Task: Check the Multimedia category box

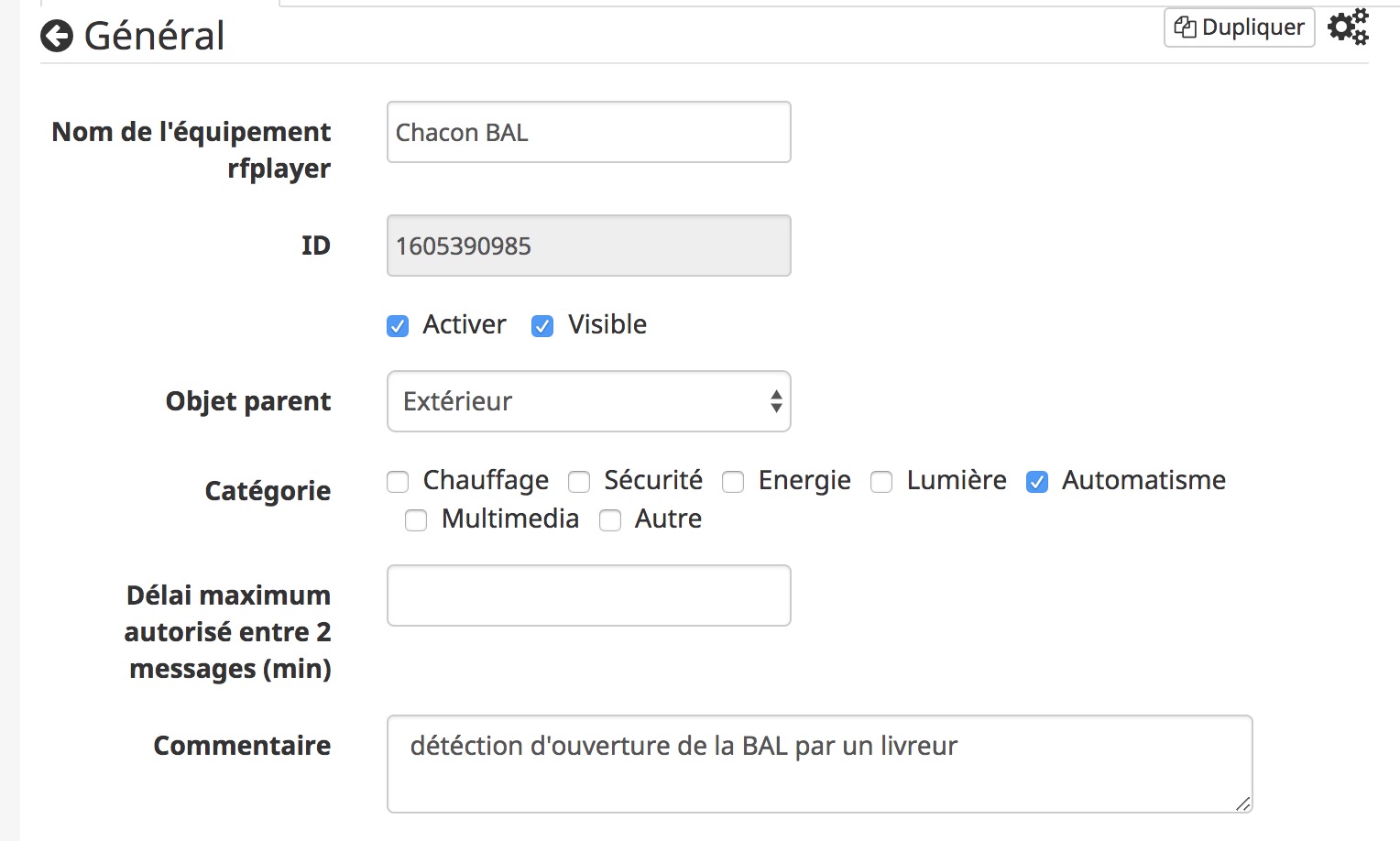Action: click(416, 520)
